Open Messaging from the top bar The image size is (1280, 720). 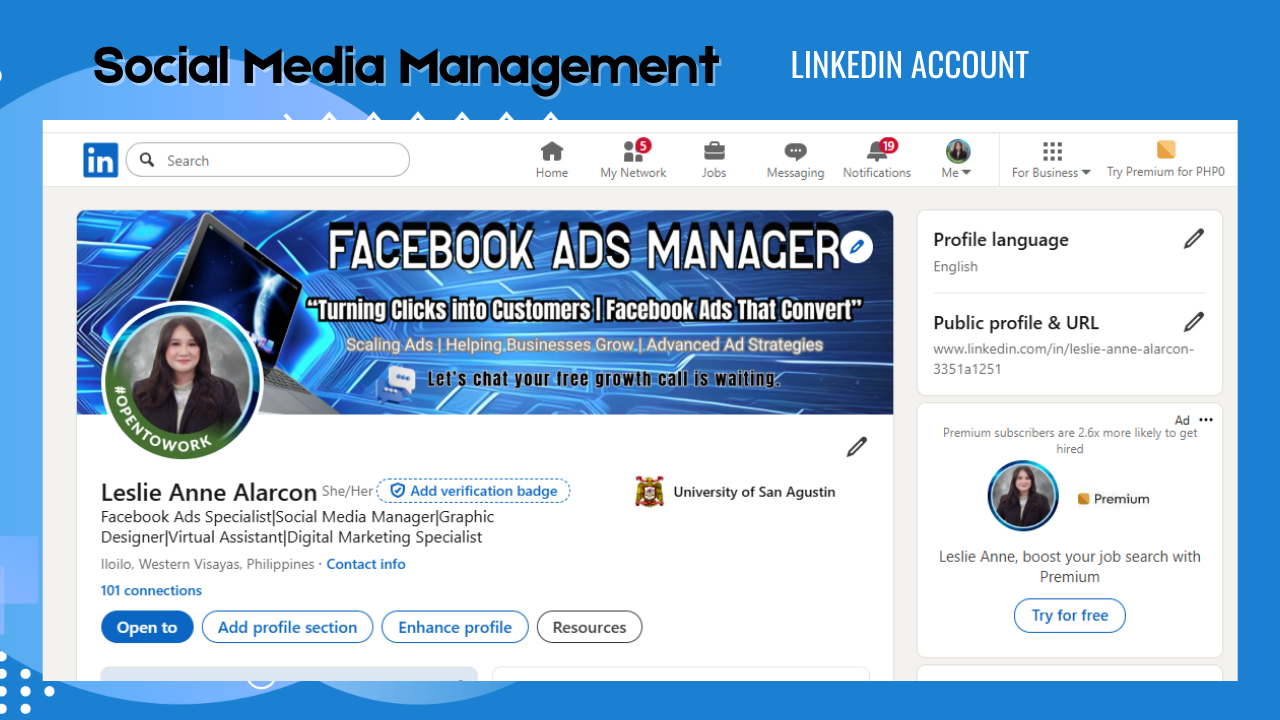tap(796, 160)
